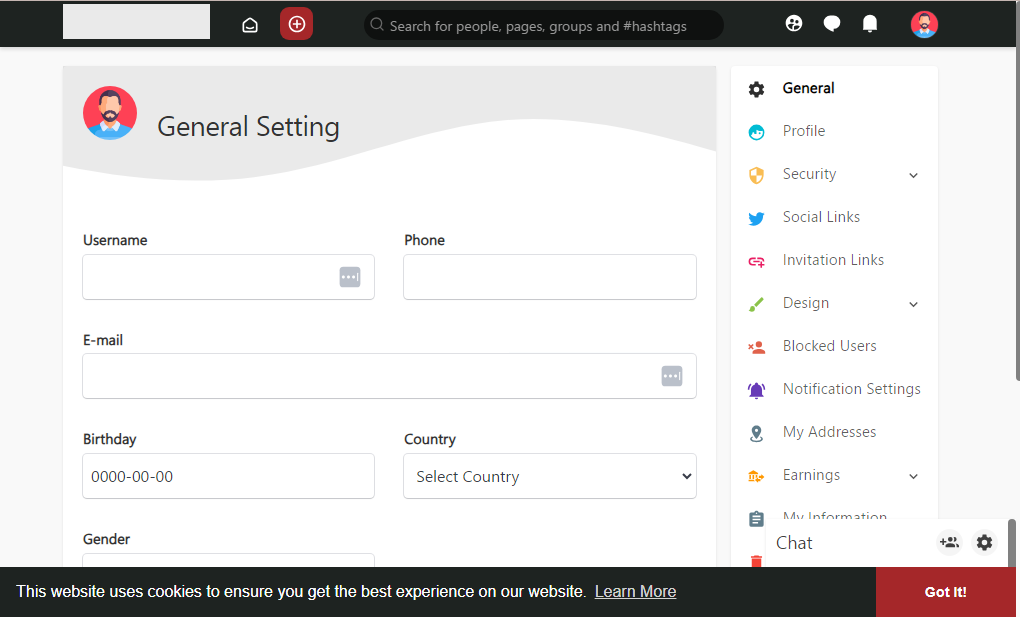Select Invitation Links in settings menu

click(833, 260)
